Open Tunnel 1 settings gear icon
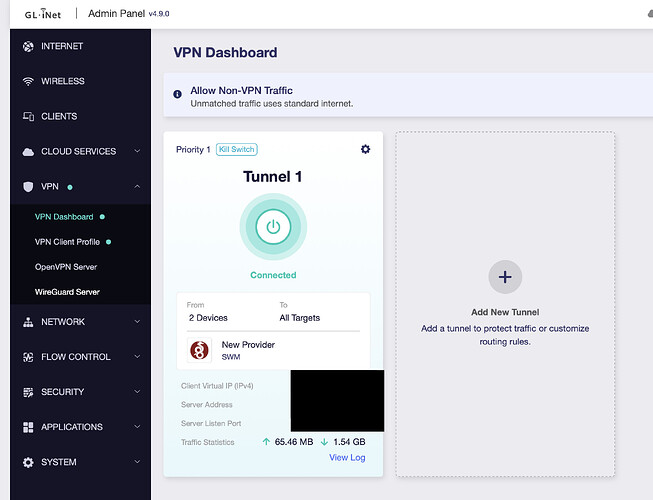653x500 pixels. pos(365,149)
